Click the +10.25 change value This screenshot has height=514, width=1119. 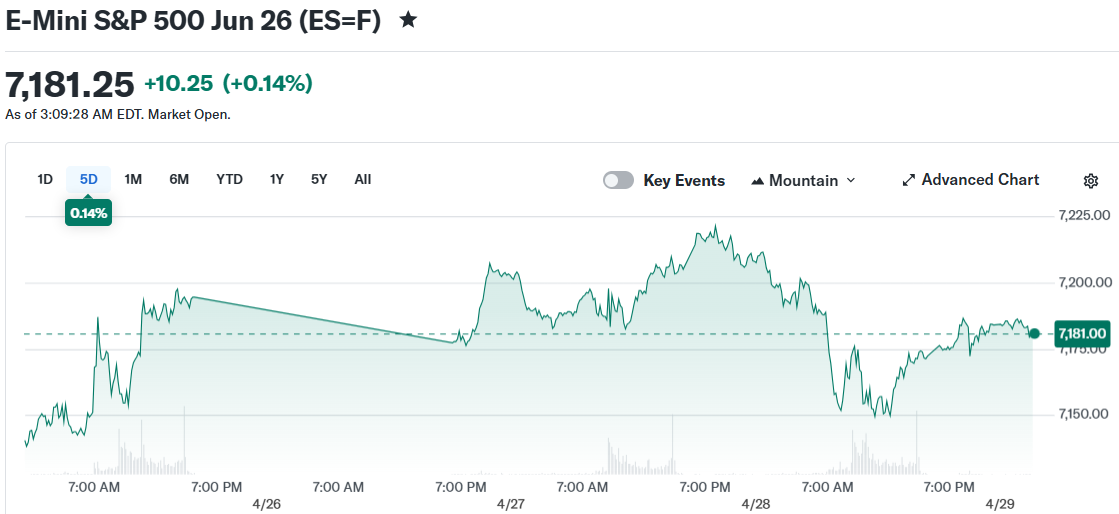point(178,84)
